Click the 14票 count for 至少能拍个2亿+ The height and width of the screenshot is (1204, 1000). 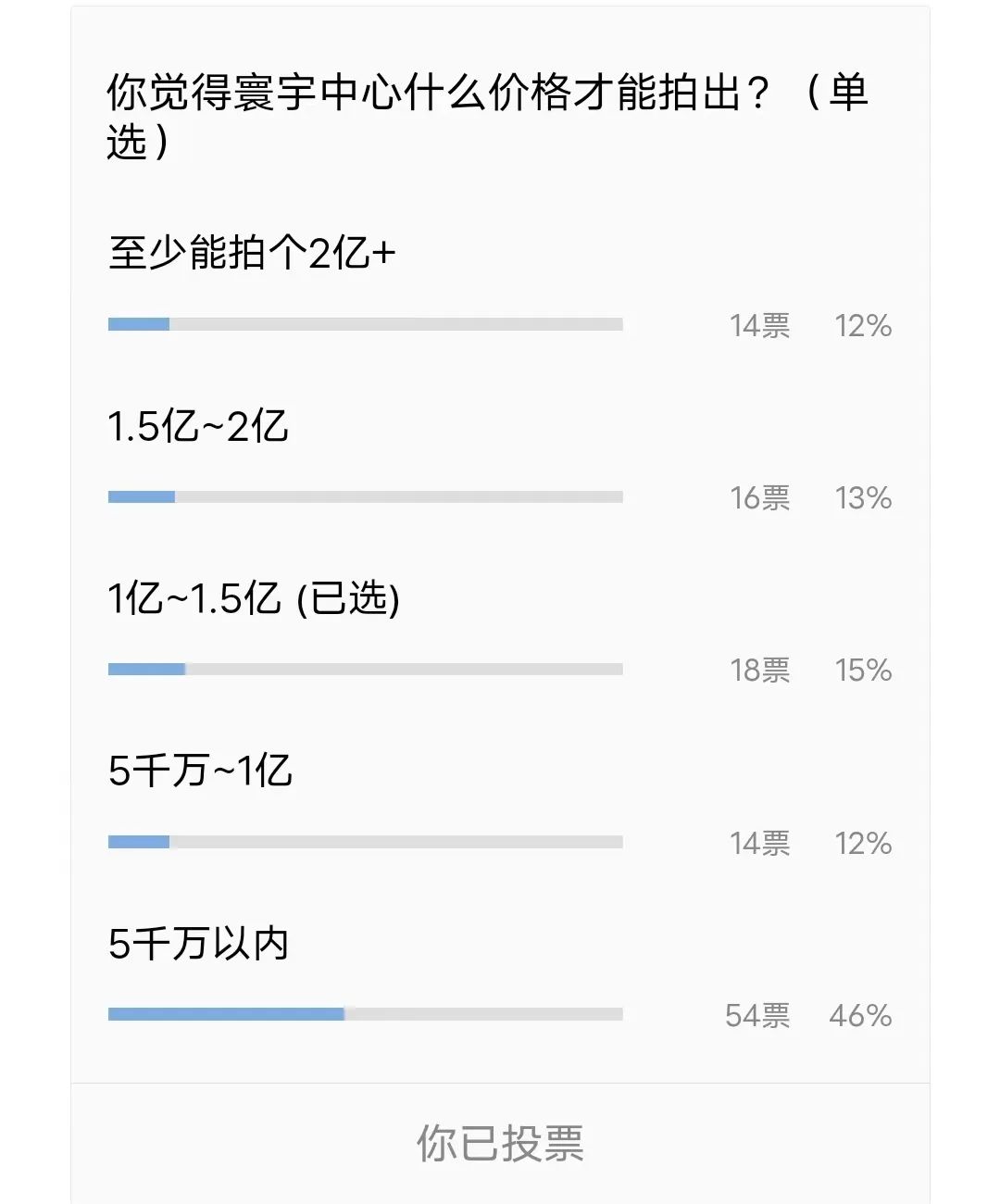click(x=759, y=326)
